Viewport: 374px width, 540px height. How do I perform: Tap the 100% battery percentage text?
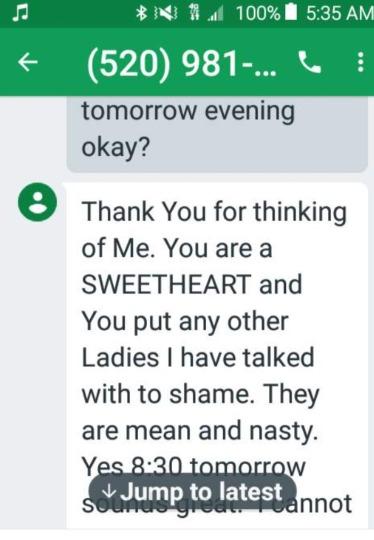click(258, 13)
